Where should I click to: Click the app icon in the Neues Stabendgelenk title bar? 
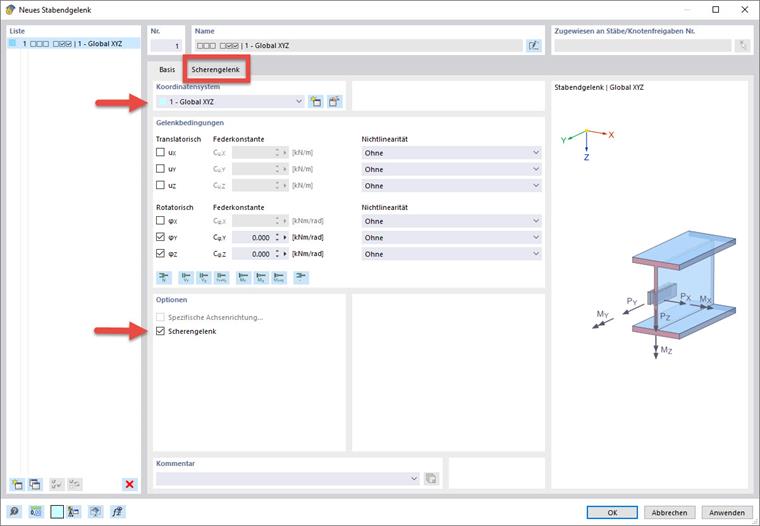10,10
